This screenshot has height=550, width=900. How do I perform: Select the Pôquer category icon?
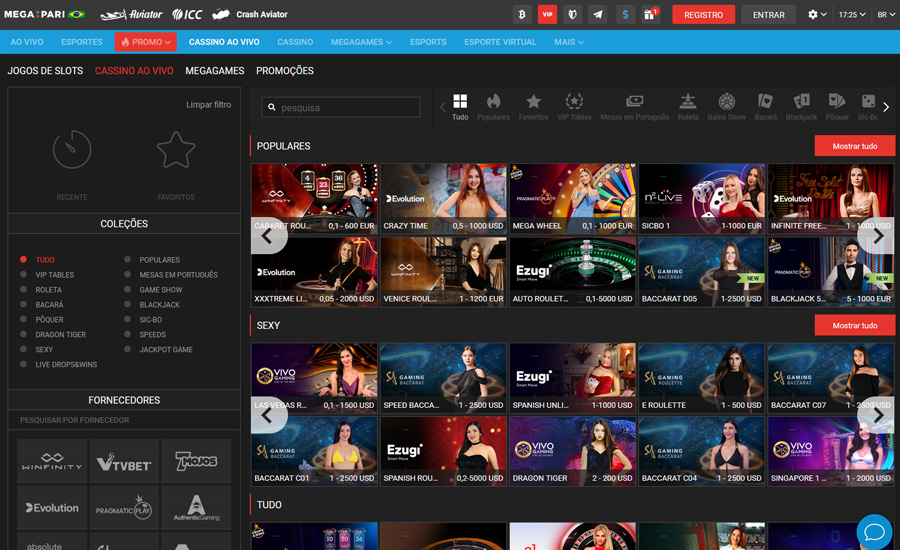[x=837, y=107]
